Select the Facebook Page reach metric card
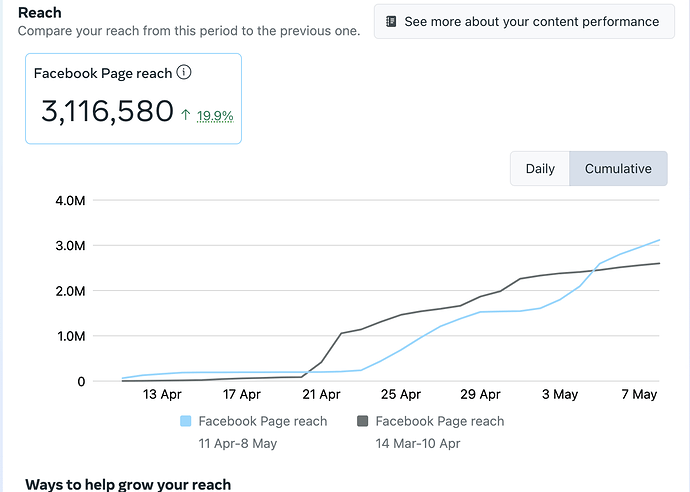This screenshot has width=690, height=492. pos(133,98)
